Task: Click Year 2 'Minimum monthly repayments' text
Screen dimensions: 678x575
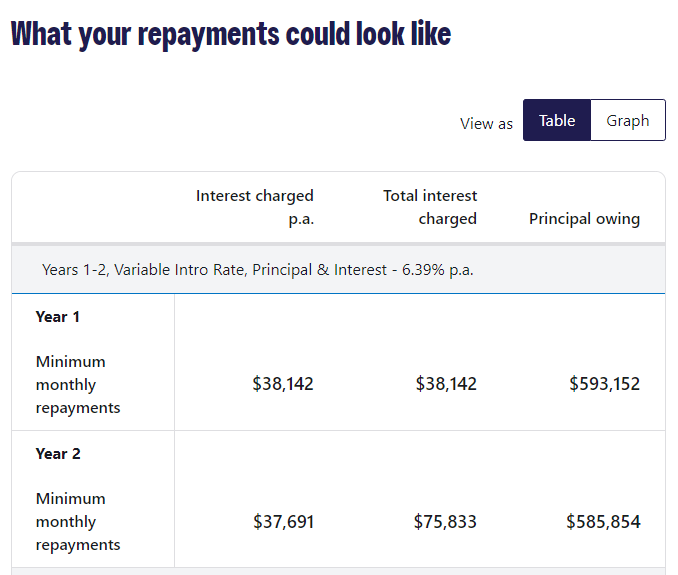Action: click(78, 522)
